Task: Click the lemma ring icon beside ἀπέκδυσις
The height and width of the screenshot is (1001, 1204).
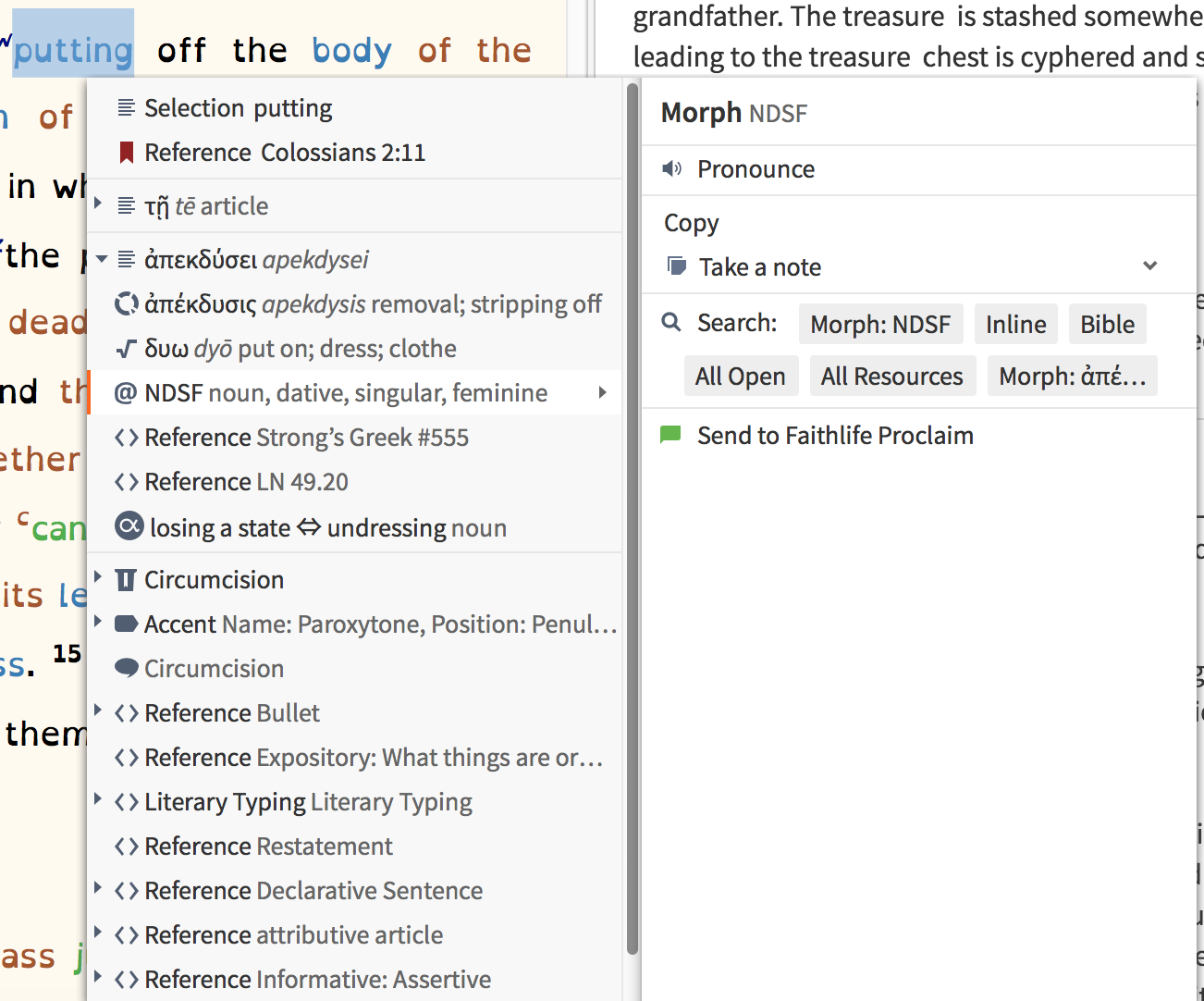Action: [x=126, y=304]
